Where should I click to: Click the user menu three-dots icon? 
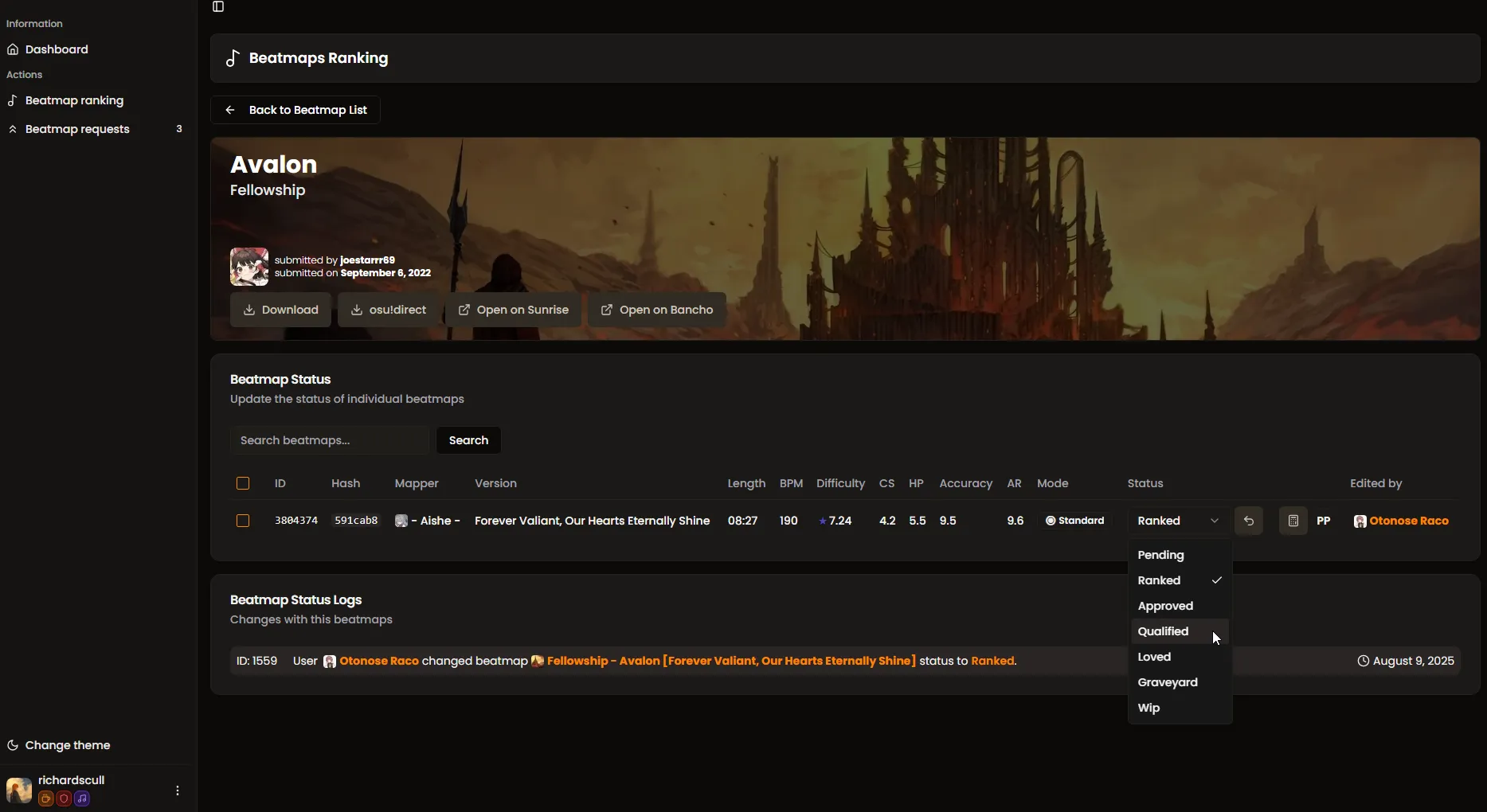point(177,791)
